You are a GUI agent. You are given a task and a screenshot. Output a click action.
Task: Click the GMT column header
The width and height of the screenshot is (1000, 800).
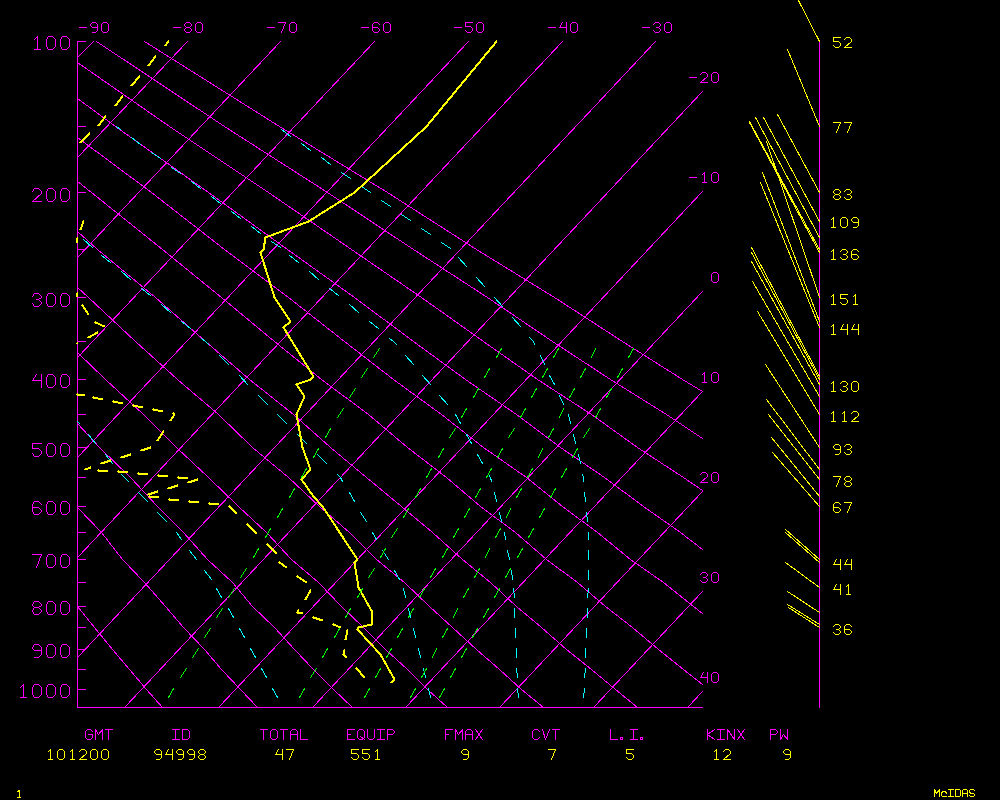point(99,735)
